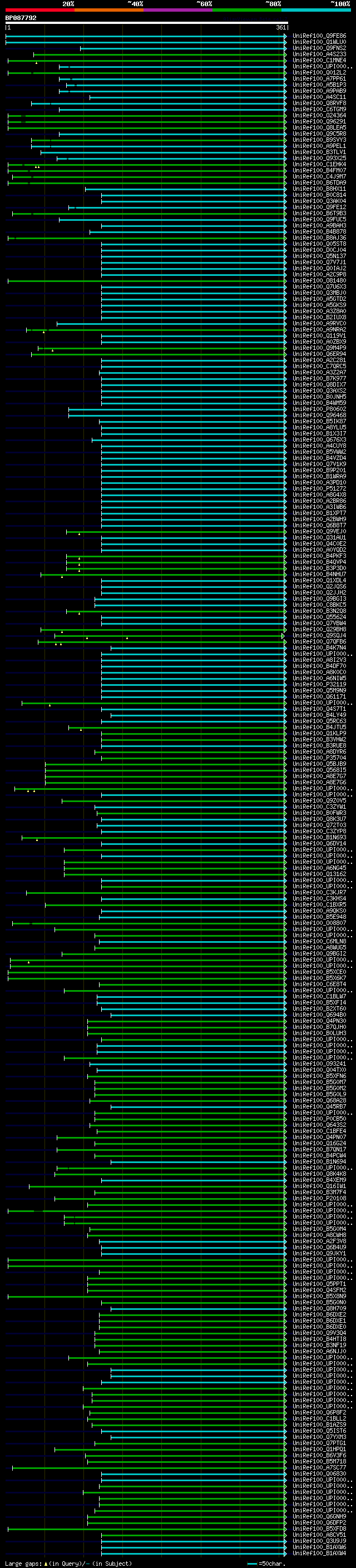Select hit label UniRef100_C6TGM9
The image size is (356, 1568).
319,109
